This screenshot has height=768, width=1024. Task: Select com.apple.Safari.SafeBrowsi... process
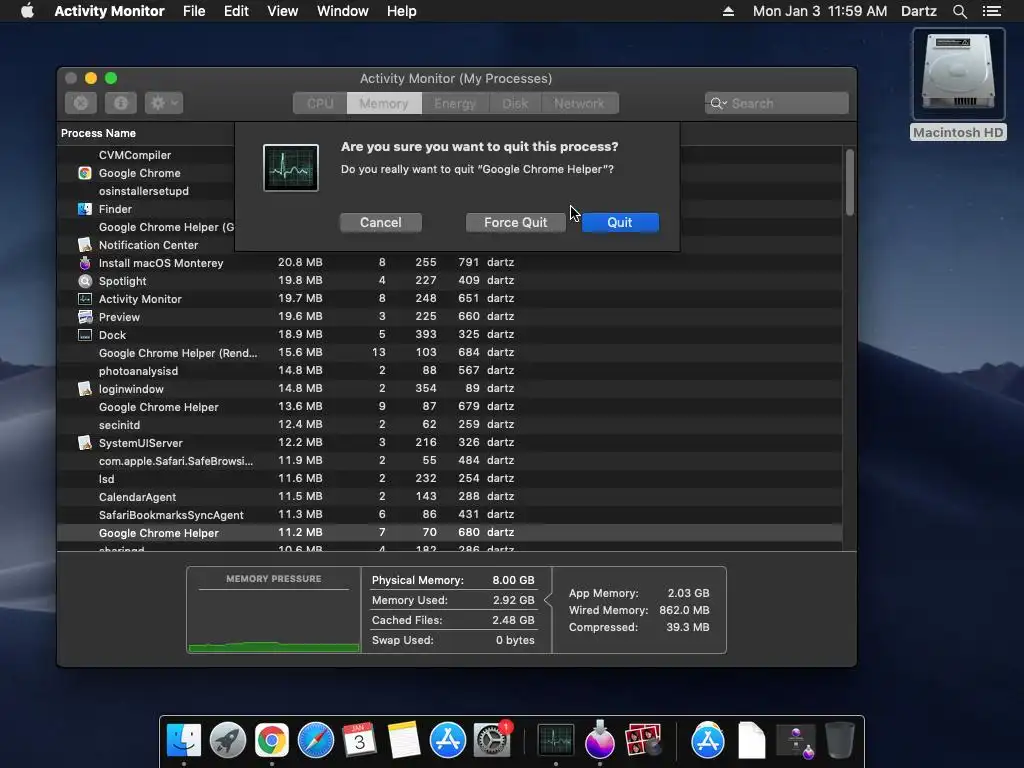coord(449,460)
